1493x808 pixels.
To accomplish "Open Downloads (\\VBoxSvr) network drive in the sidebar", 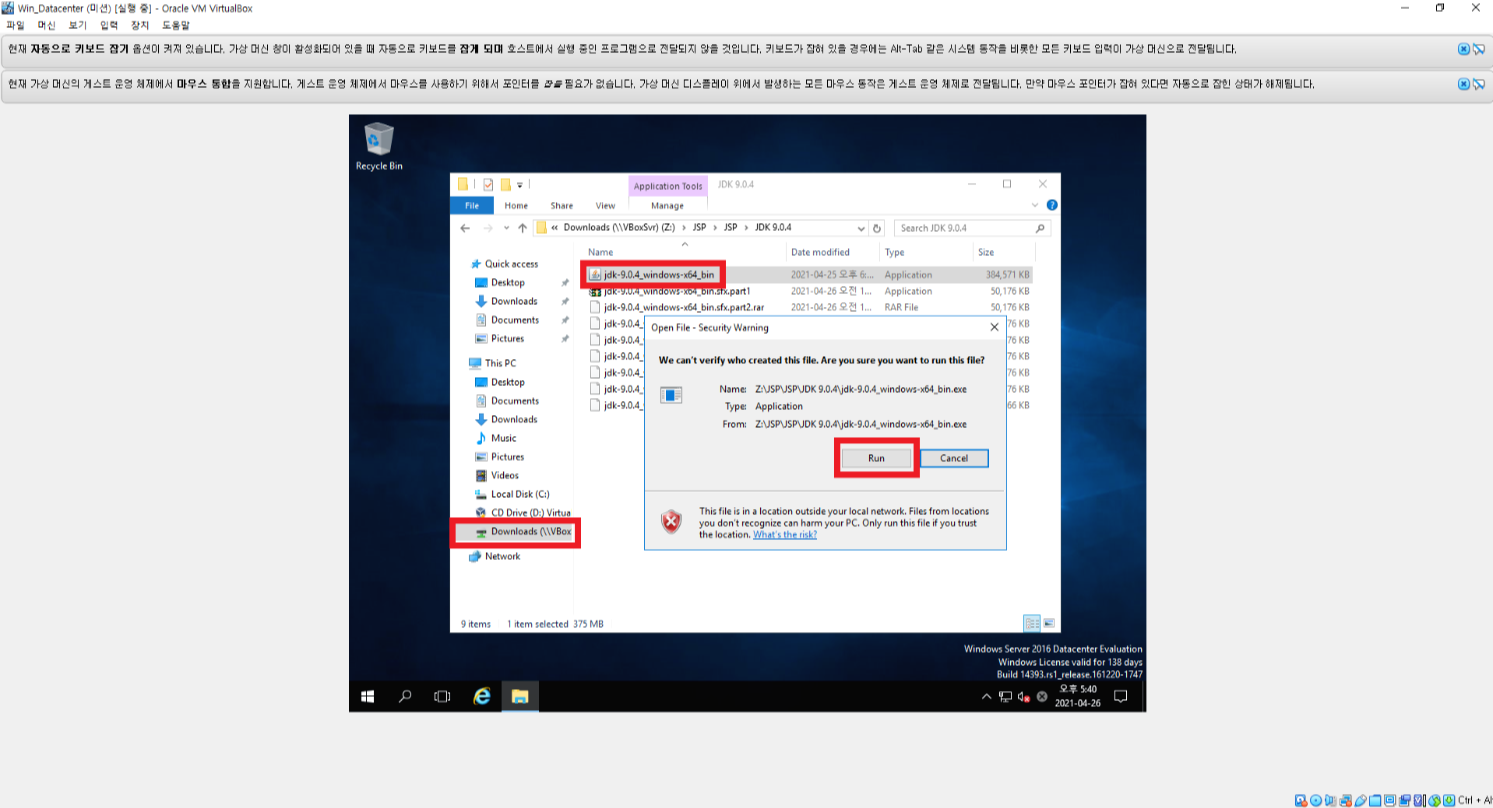I will (x=521, y=532).
